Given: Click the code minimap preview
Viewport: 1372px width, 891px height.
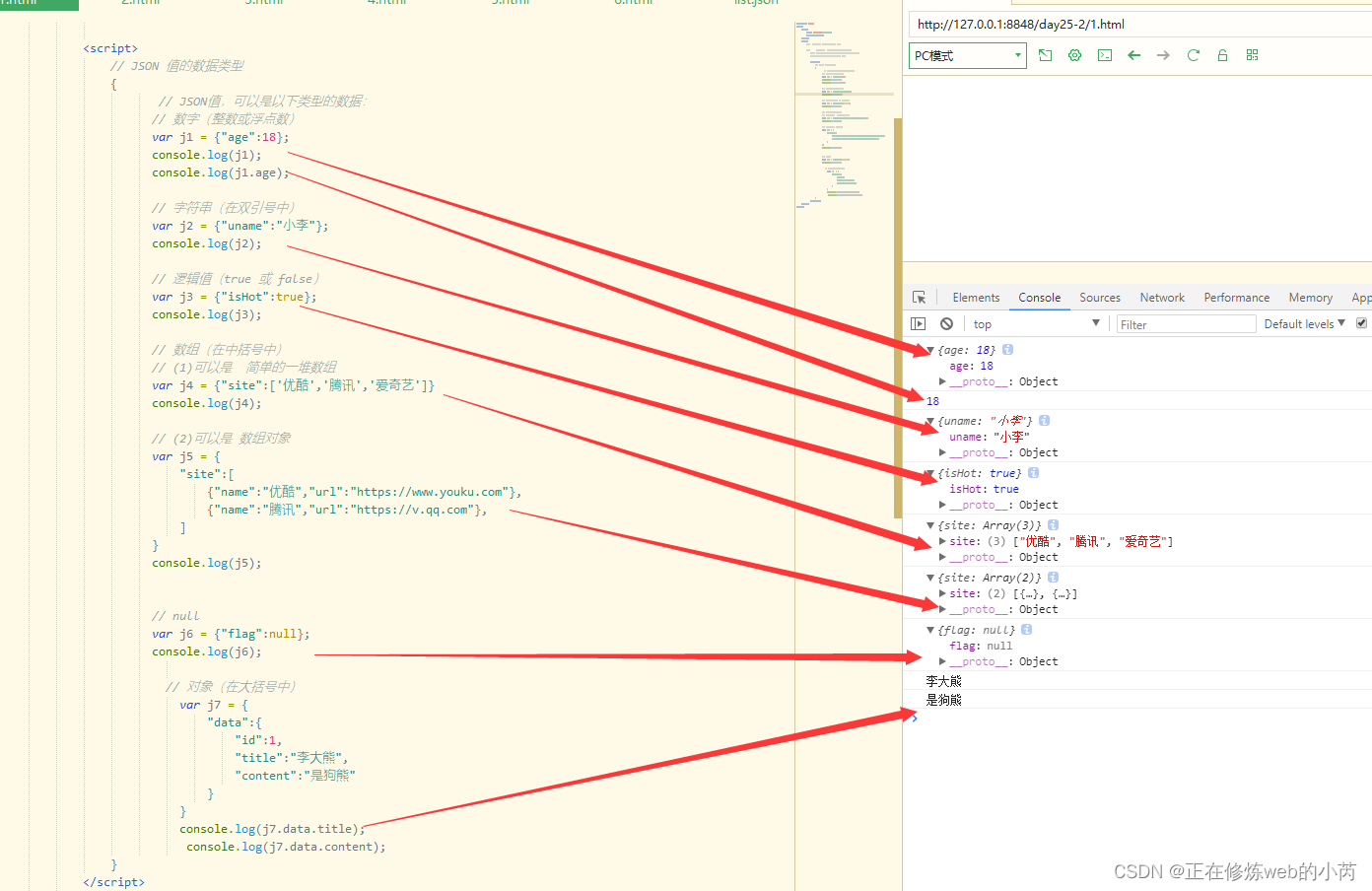Looking at the screenshot, I should click(x=844, y=113).
